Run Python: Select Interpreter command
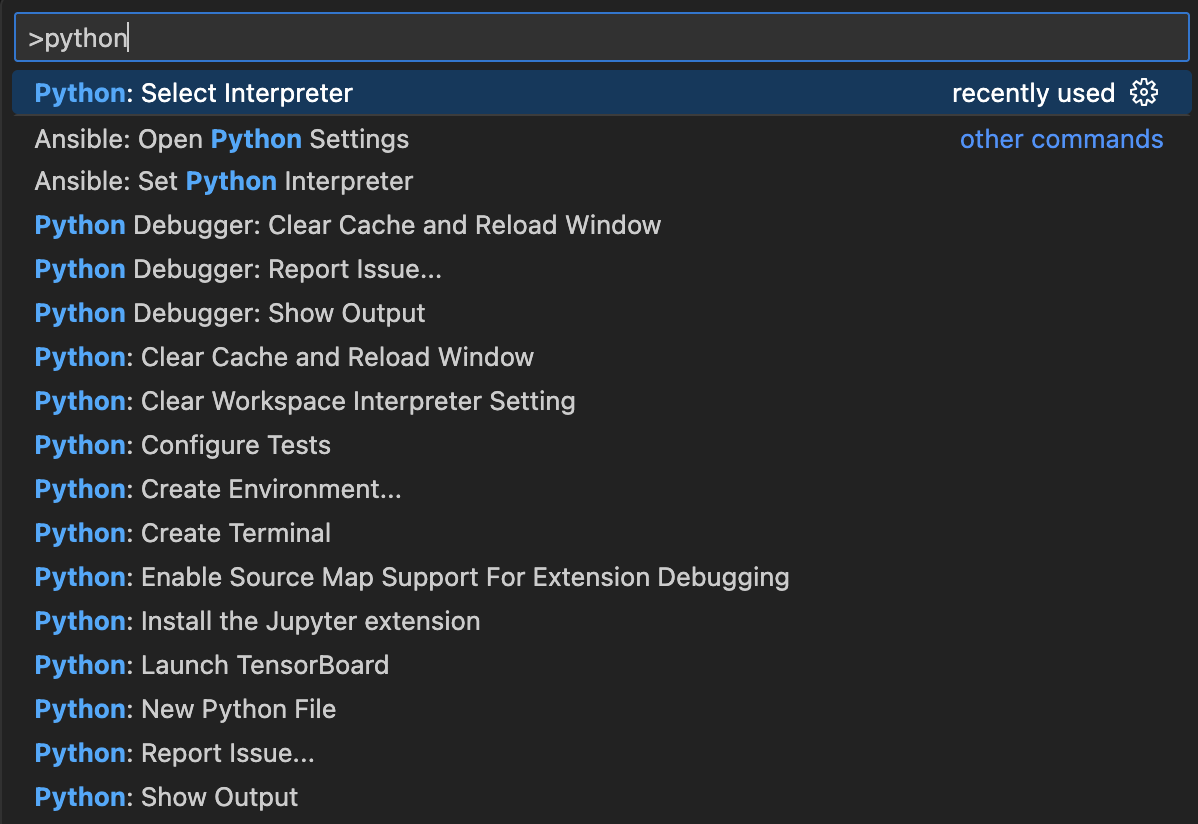 point(602,92)
